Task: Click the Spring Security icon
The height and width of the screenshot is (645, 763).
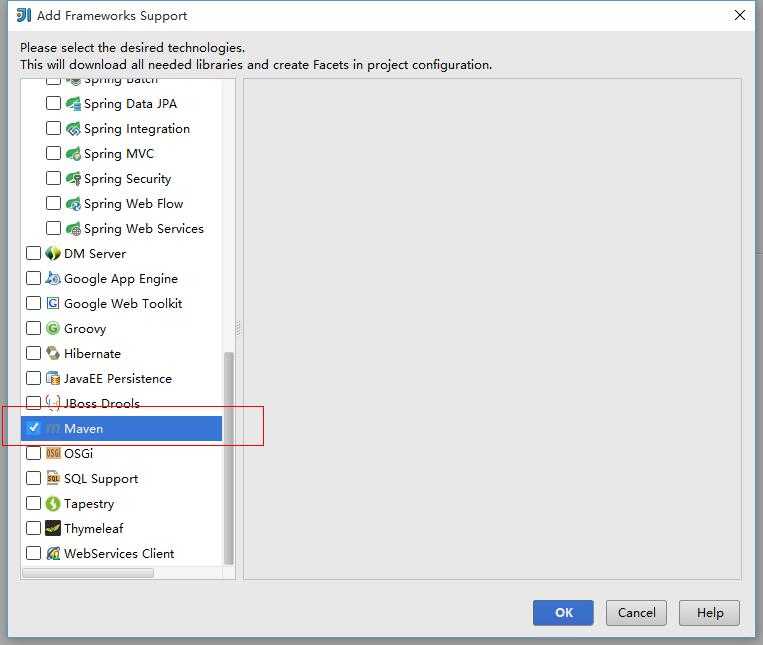Action: tap(73, 179)
